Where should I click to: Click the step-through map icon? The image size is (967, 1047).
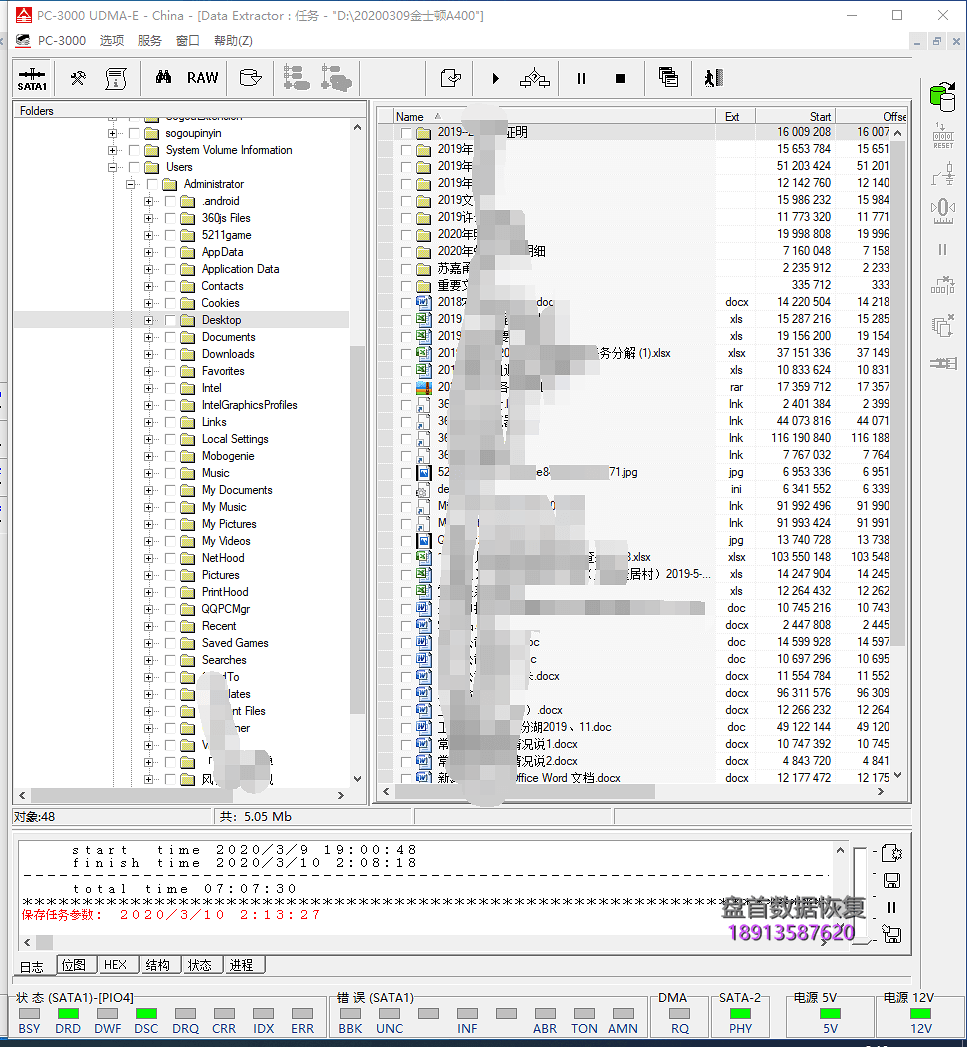click(535, 79)
